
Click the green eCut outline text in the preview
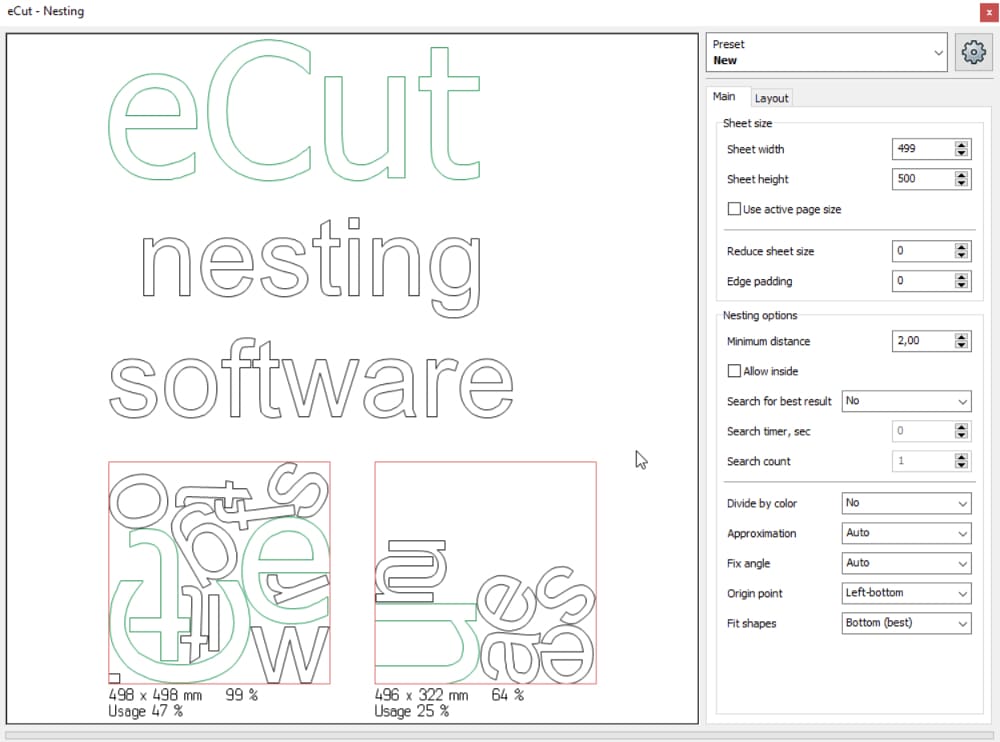(294, 111)
